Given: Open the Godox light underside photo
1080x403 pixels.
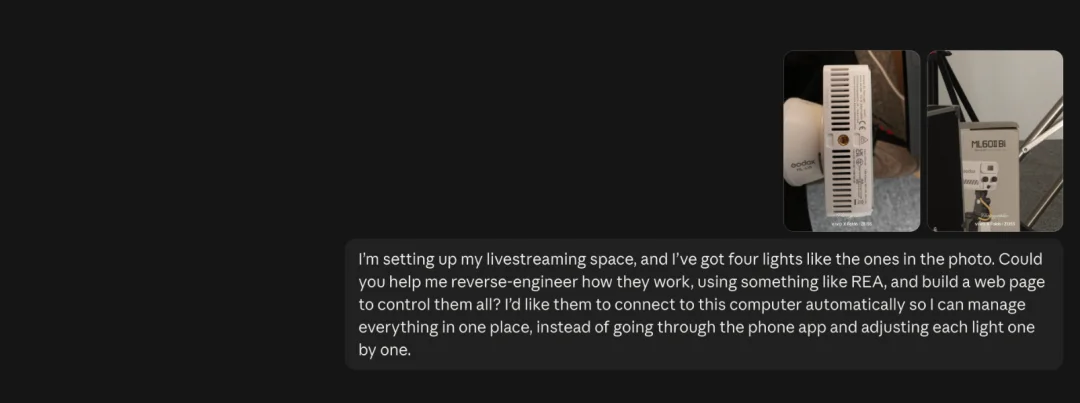Looking at the screenshot, I should pyautogui.click(x=851, y=141).
